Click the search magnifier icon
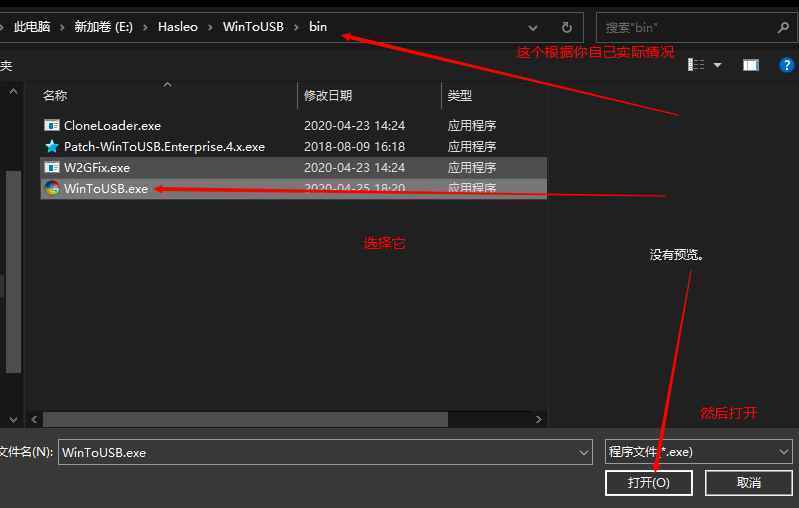This screenshot has width=799, height=508. pos(783,28)
